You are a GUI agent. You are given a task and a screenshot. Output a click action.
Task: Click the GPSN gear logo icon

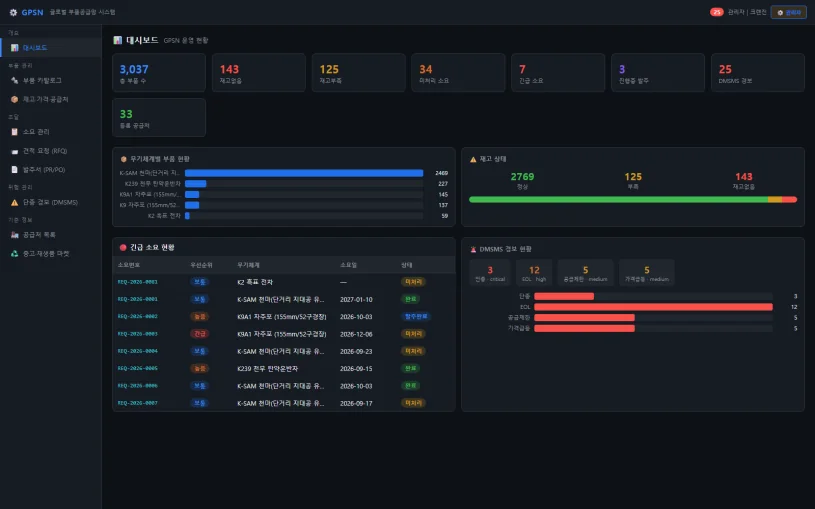pos(14,12)
